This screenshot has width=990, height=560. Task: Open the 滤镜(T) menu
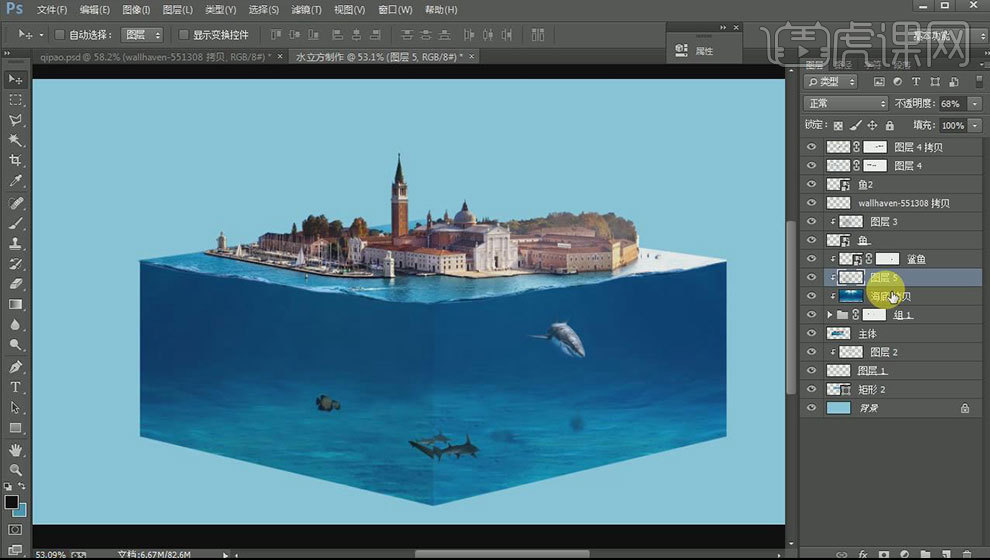[306, 10]
